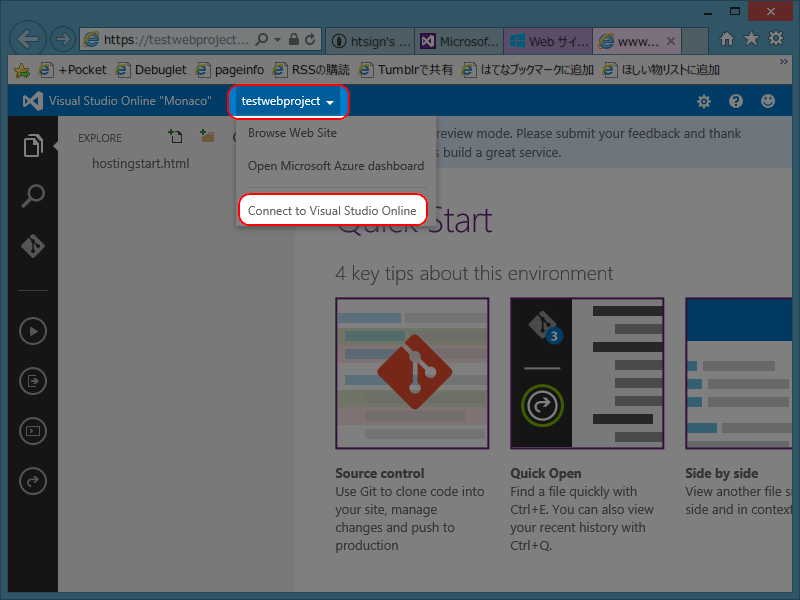This screenshot has height=600, width=800.
Task: Click the add-to-favorites-bar star icon
Action: [22, 70]
